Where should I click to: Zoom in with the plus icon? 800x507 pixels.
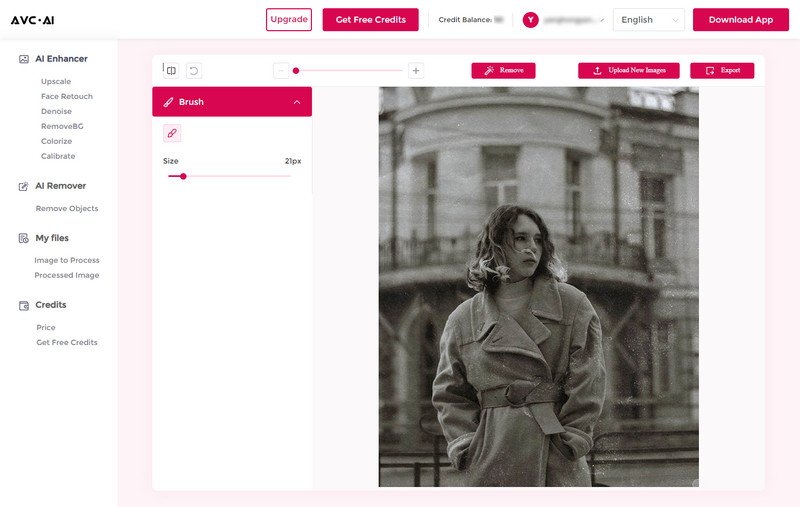(x=416, y=70)
